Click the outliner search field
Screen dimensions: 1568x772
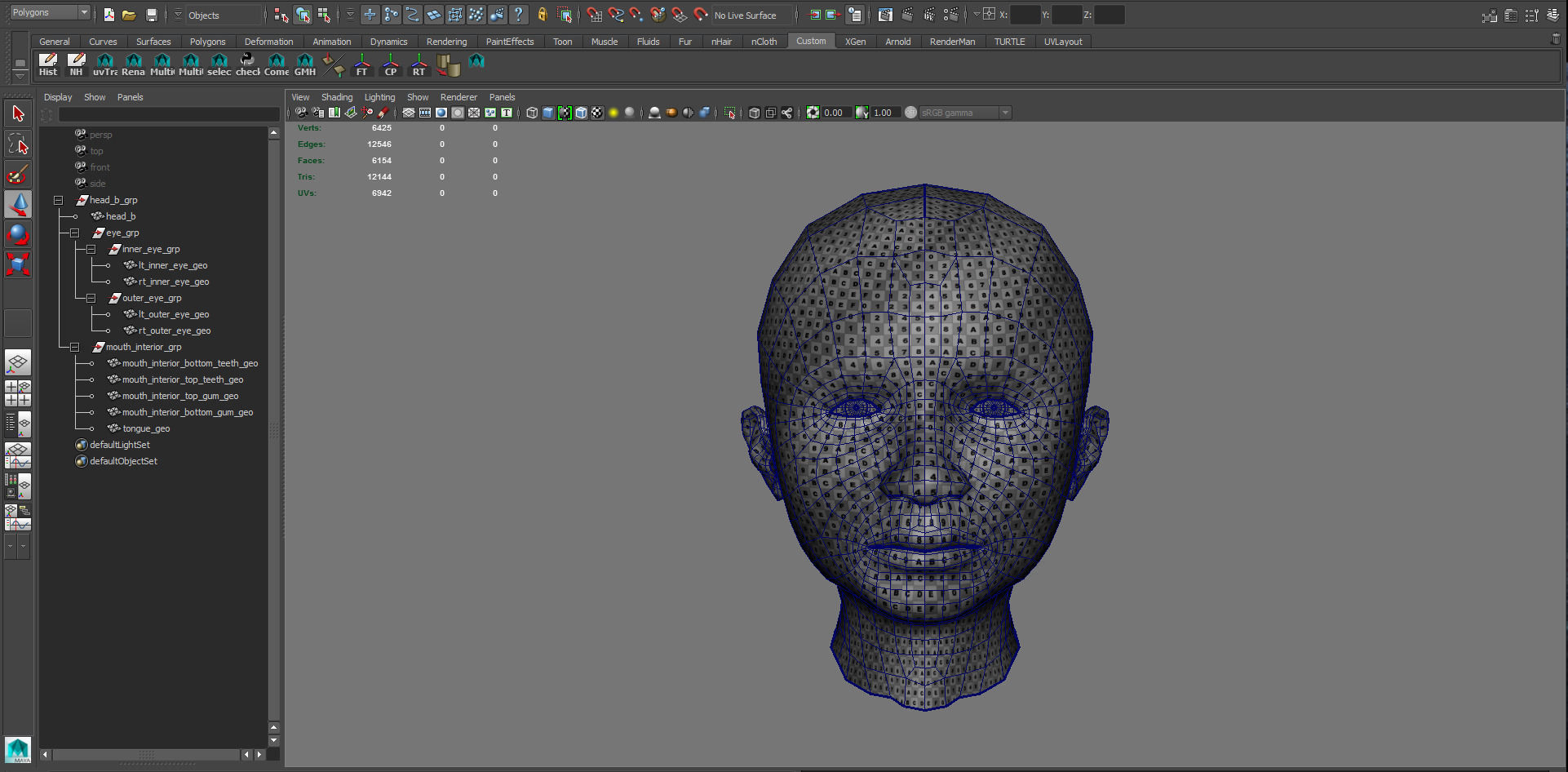tap(169, 115)
